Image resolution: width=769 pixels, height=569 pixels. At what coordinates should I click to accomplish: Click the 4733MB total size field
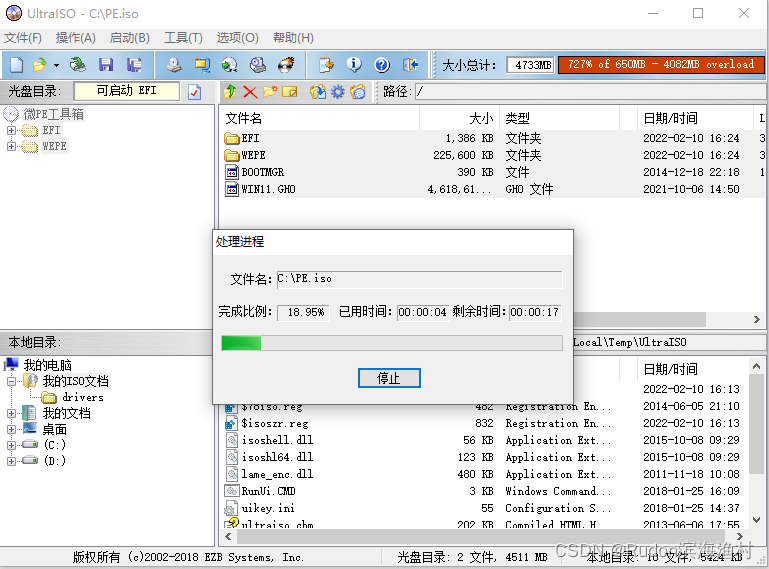pos(532,65)
